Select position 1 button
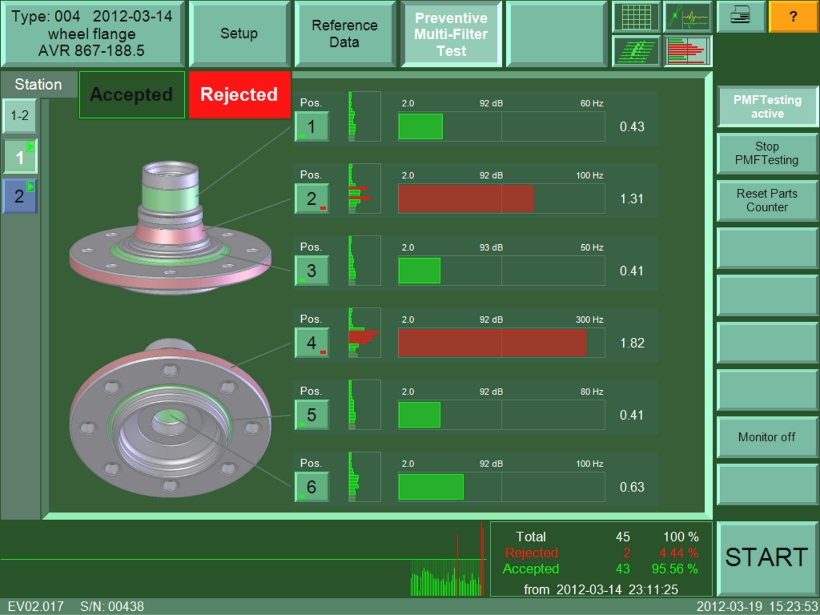This screenshot has width=820, height=615. click(311, 127)
